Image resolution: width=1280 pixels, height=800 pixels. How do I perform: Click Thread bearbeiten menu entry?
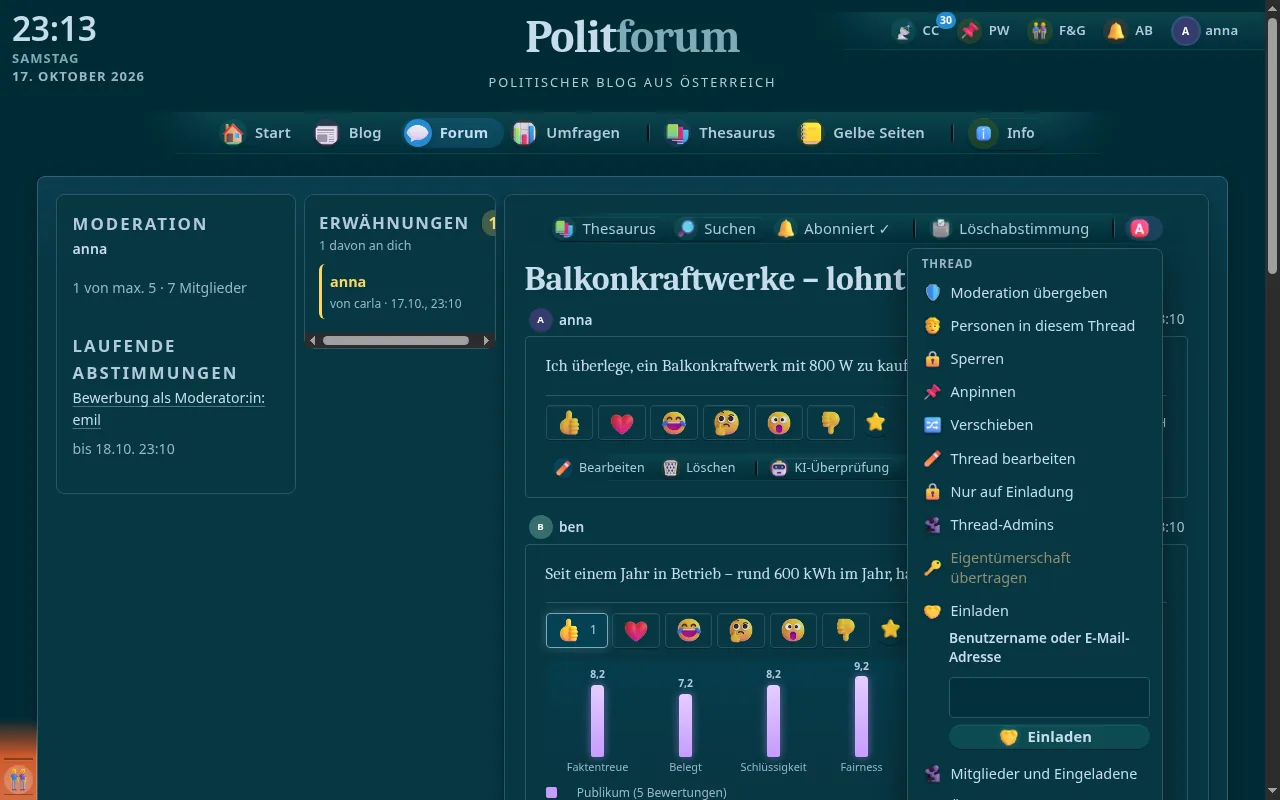(1035, 459)
